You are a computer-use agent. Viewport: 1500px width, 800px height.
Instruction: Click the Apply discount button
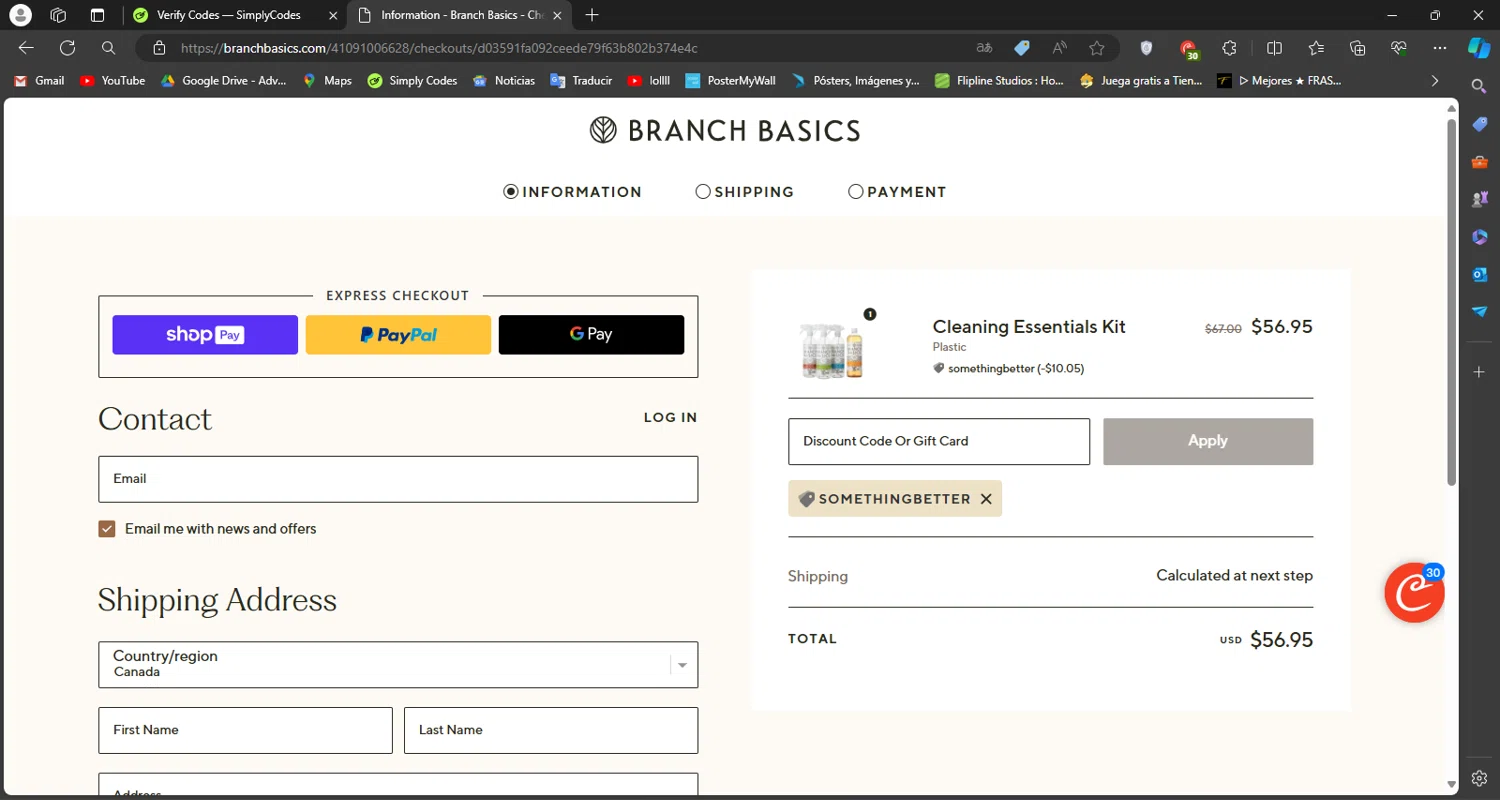click(x=1208, y=441)
